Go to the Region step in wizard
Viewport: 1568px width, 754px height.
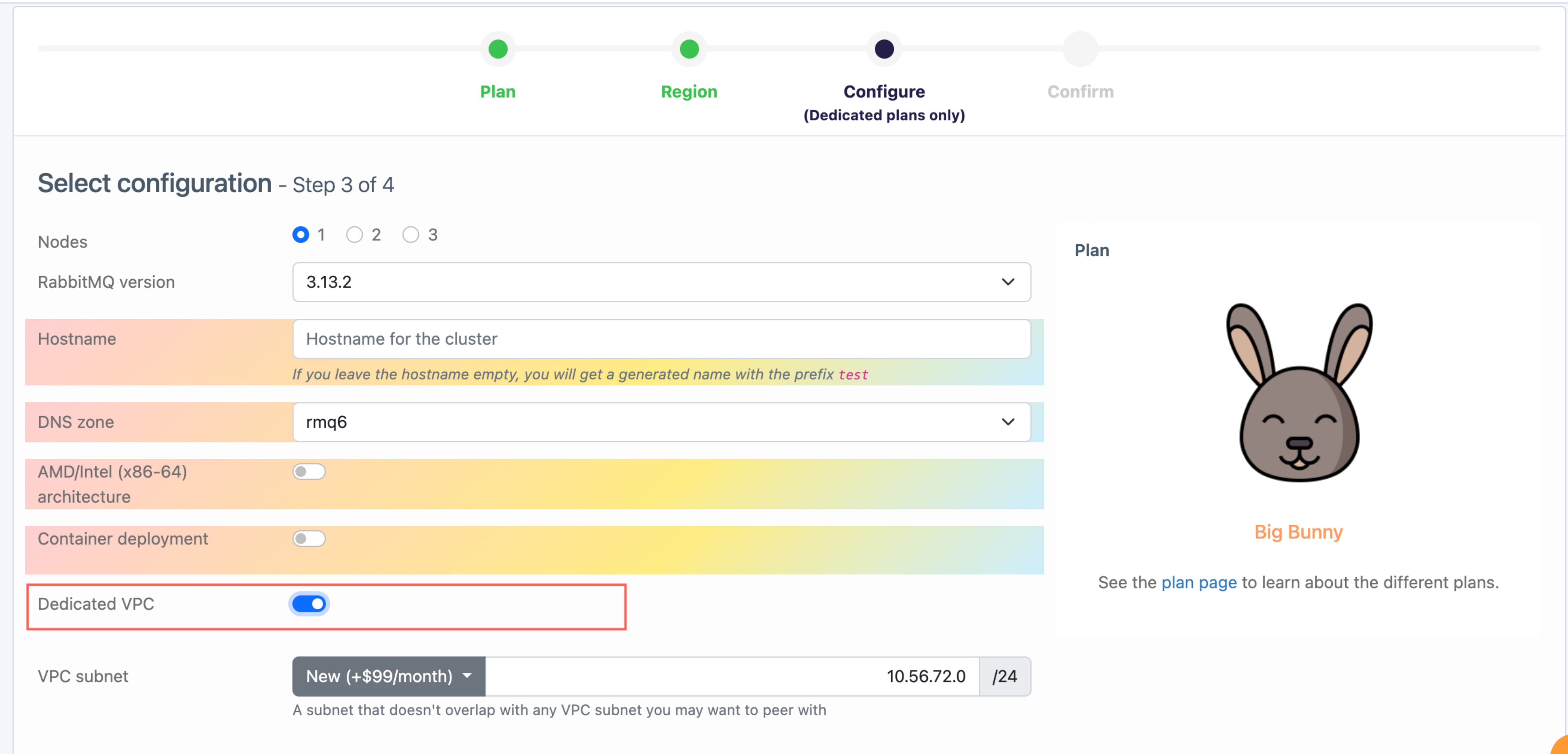689,91
